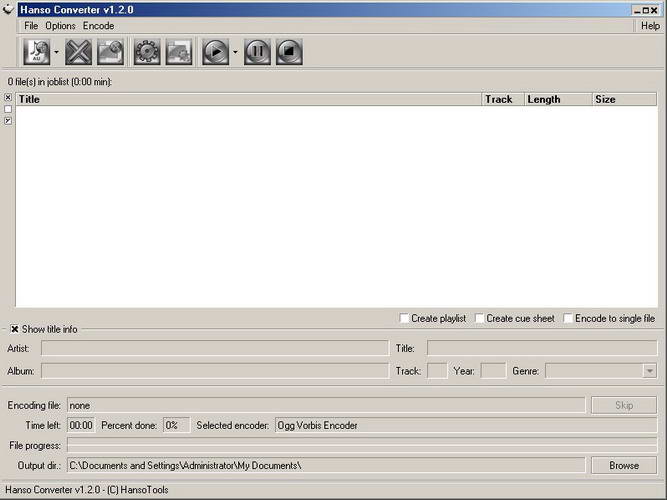Sort by the Title column header
The width and height of the screenshot is (667, 500).
[249, 99]
